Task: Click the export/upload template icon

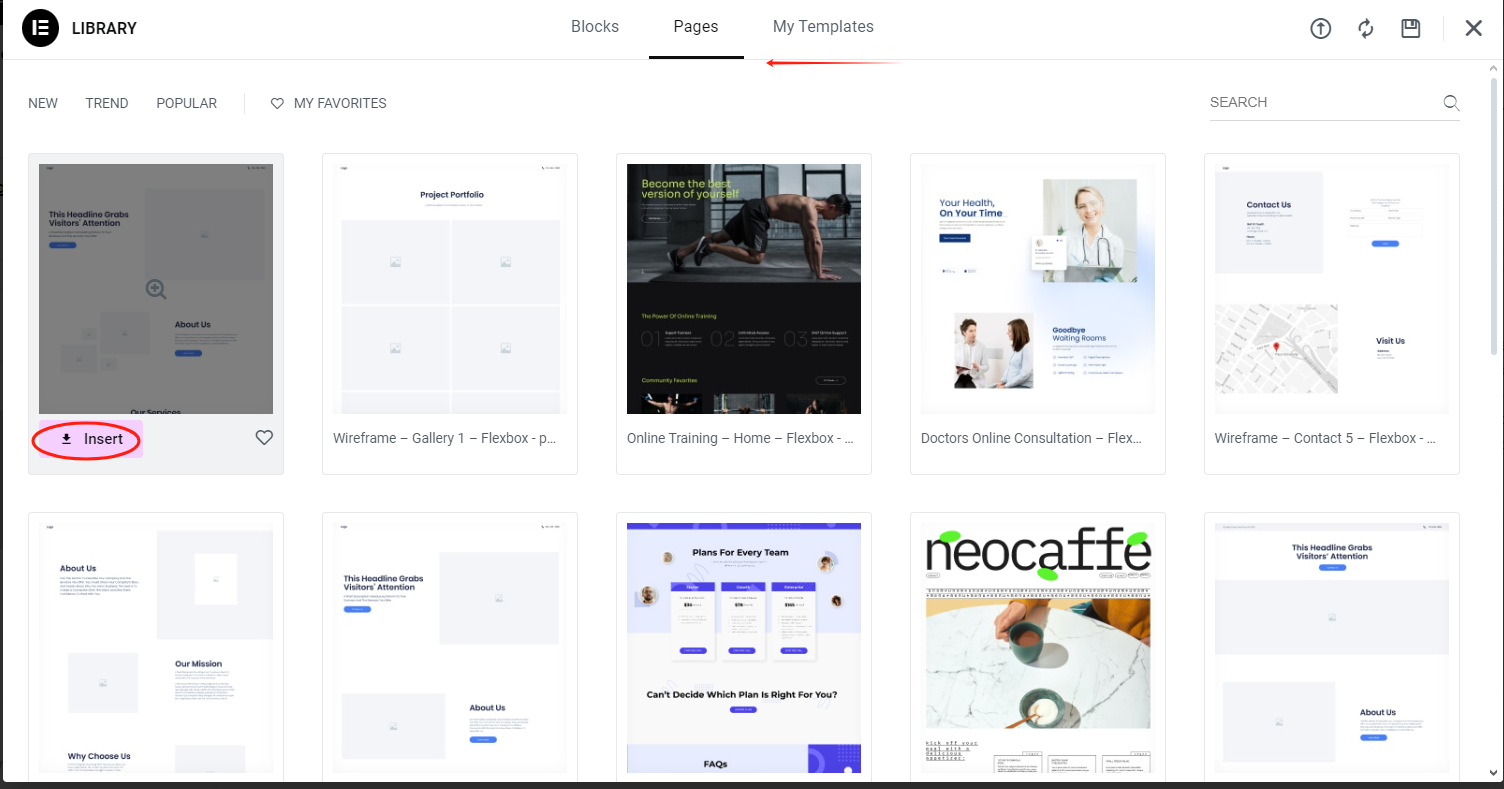Action: click(1320, 28)
